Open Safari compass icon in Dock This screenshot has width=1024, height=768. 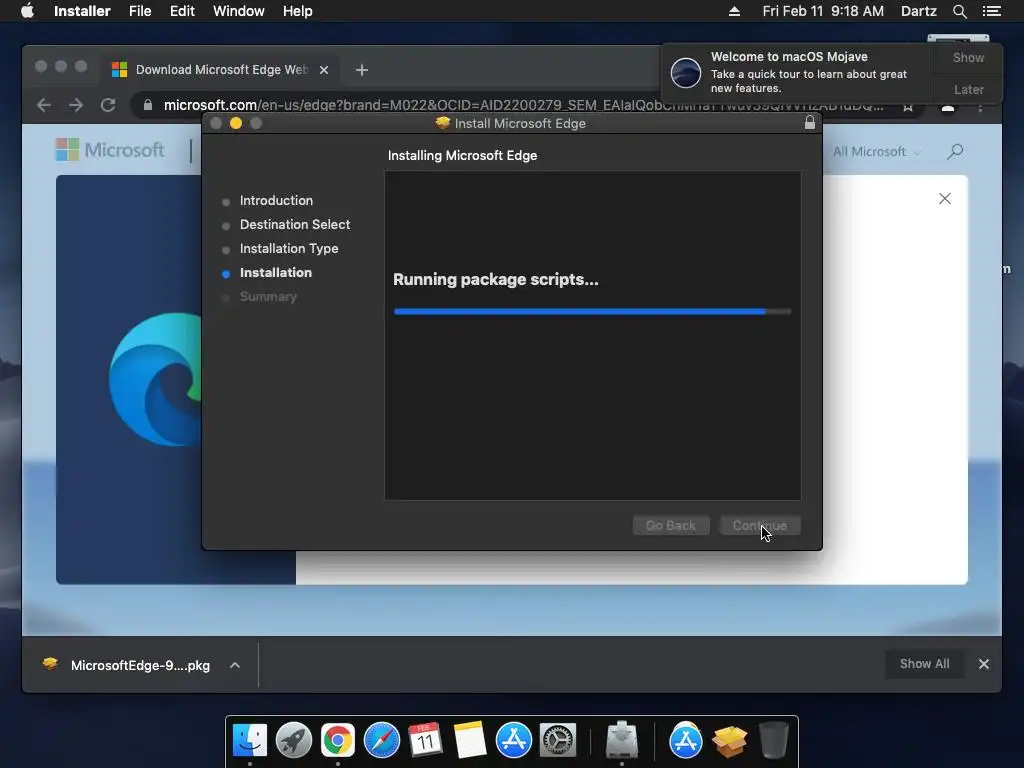coord(381,741)
